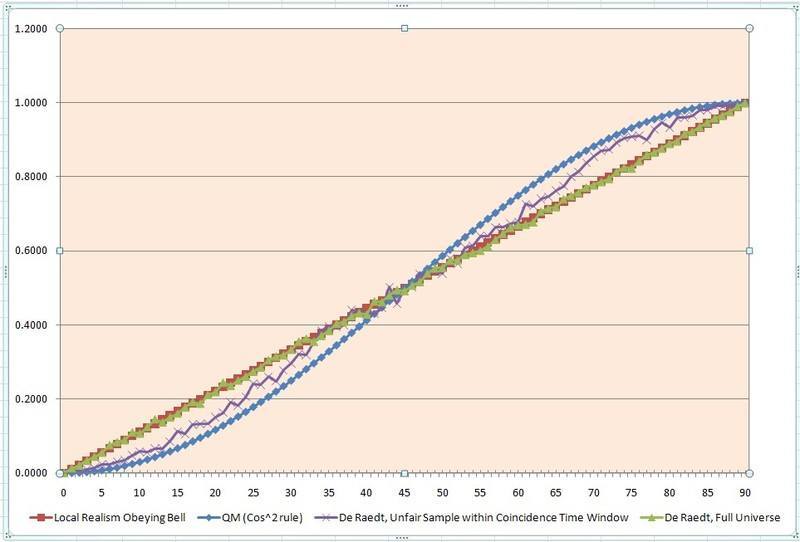Click the 60 label on horizontal axis
The height and width of the screenshot is (542, 800).
tap(518, 493)
